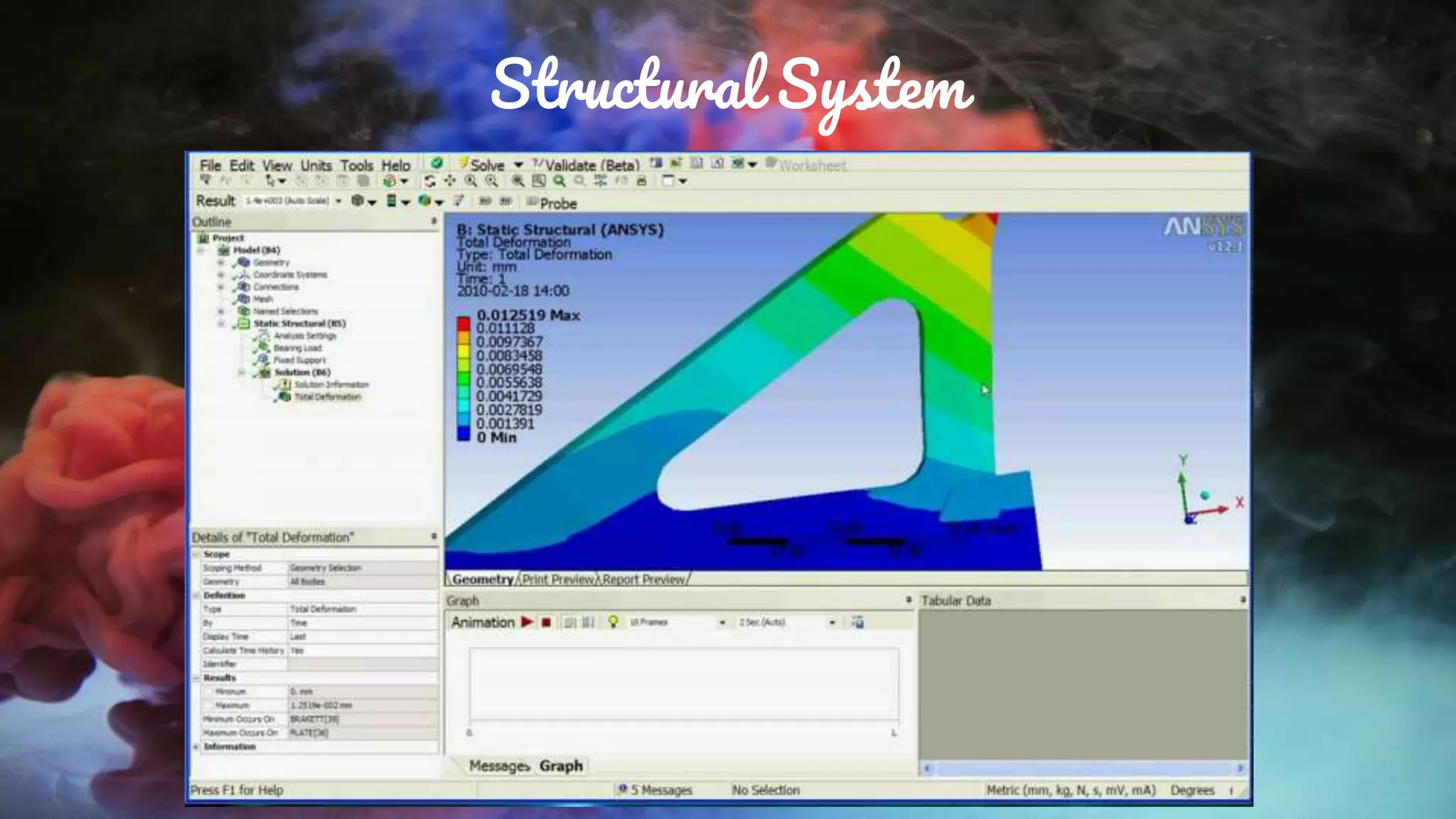1456x819 pixels.
Task: Toggle the Minimum result checkbox
Action: tap(208, 692)
